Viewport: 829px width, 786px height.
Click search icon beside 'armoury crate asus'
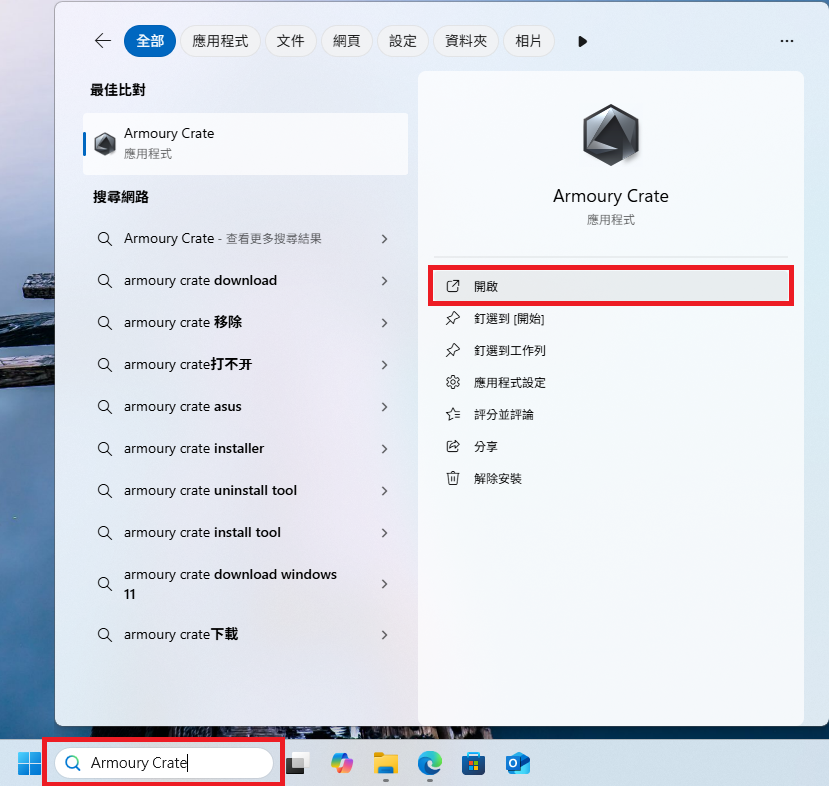(105, 407)
